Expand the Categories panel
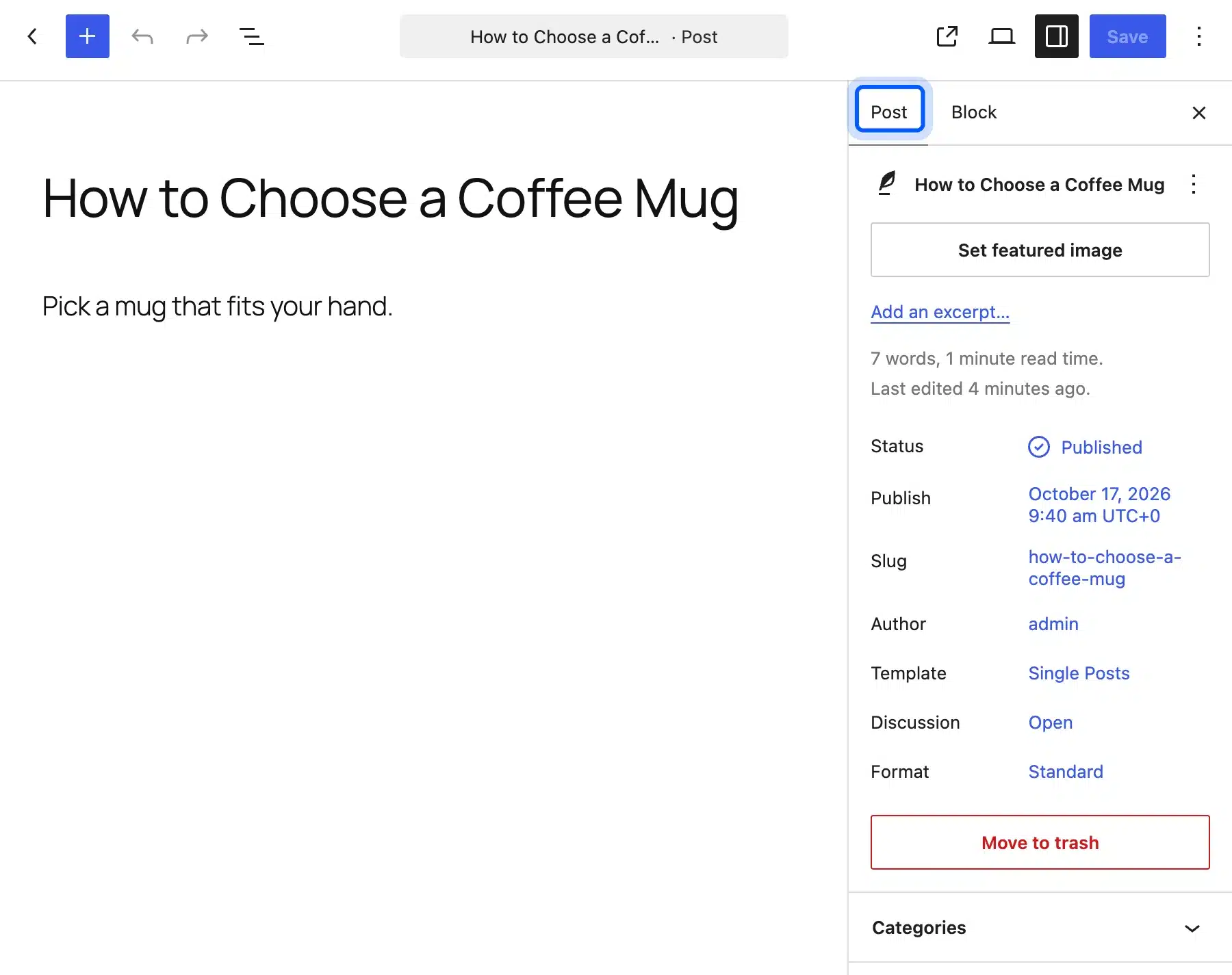 tap(1040, 928)
